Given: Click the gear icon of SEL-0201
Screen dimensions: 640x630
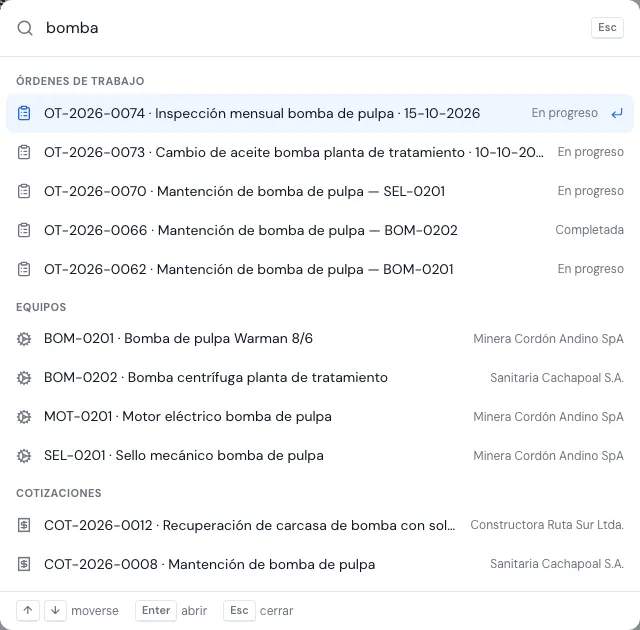Looking at the screenshot, I should click(24, 456).
